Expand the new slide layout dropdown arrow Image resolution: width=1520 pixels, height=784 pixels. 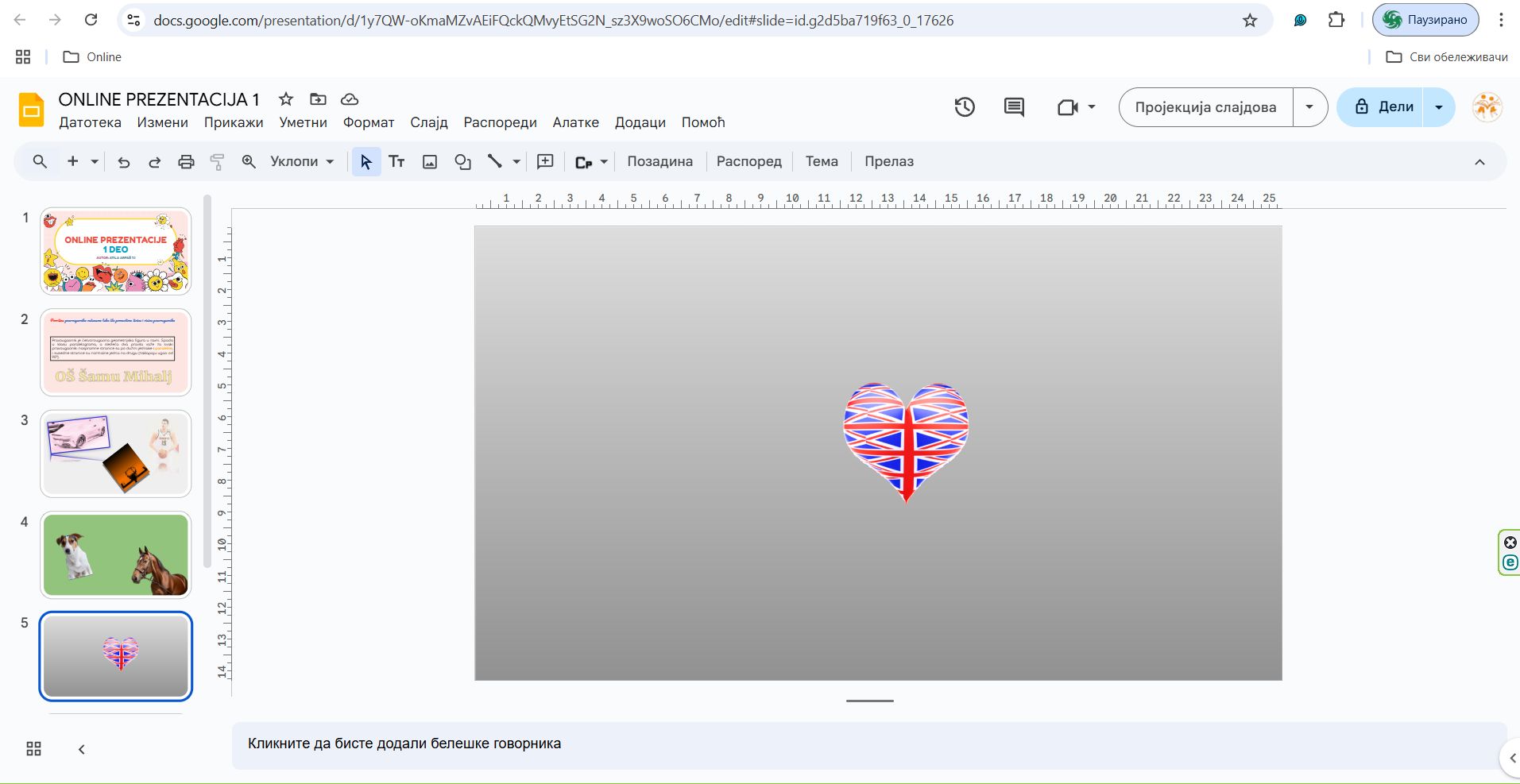(95, 162)
